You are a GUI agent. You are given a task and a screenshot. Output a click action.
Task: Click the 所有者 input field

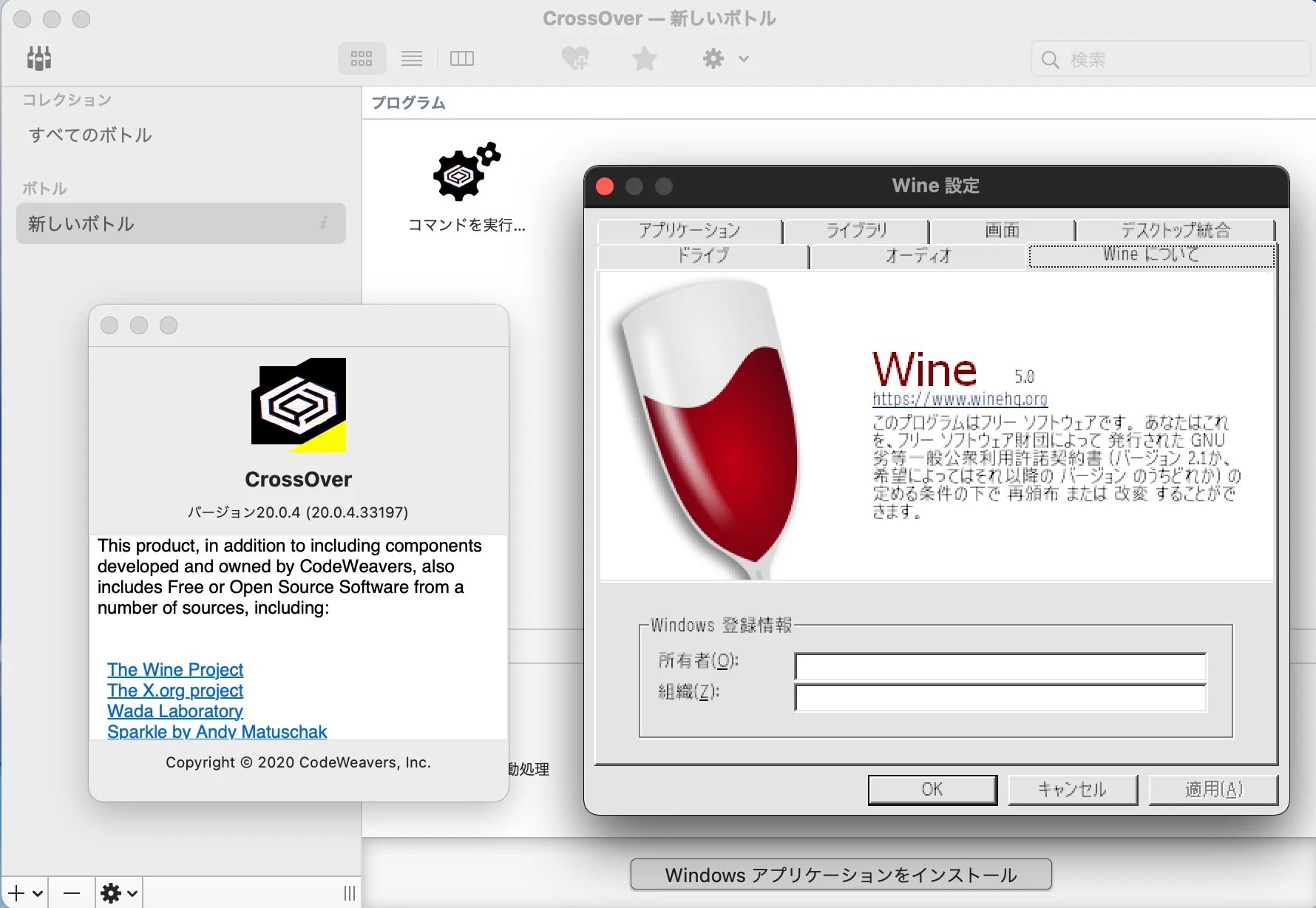[x=1000, y=666]
